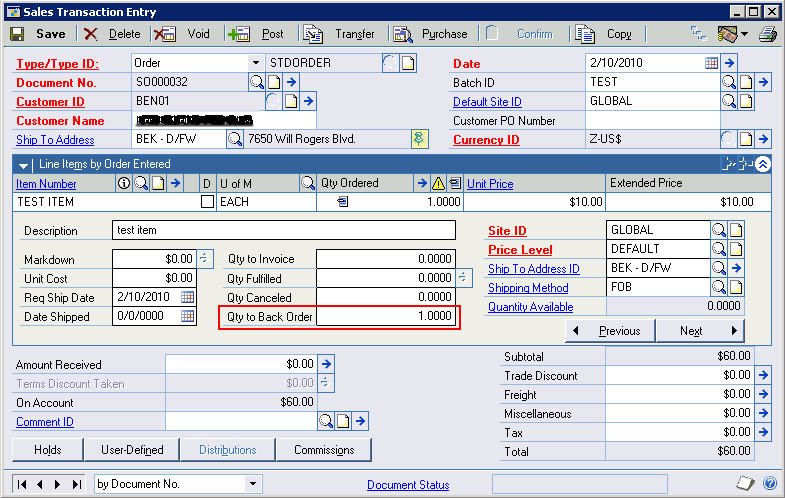Open the note icon beside Document No.
Screen dimensions: 785x498
(x=274, y=82)
